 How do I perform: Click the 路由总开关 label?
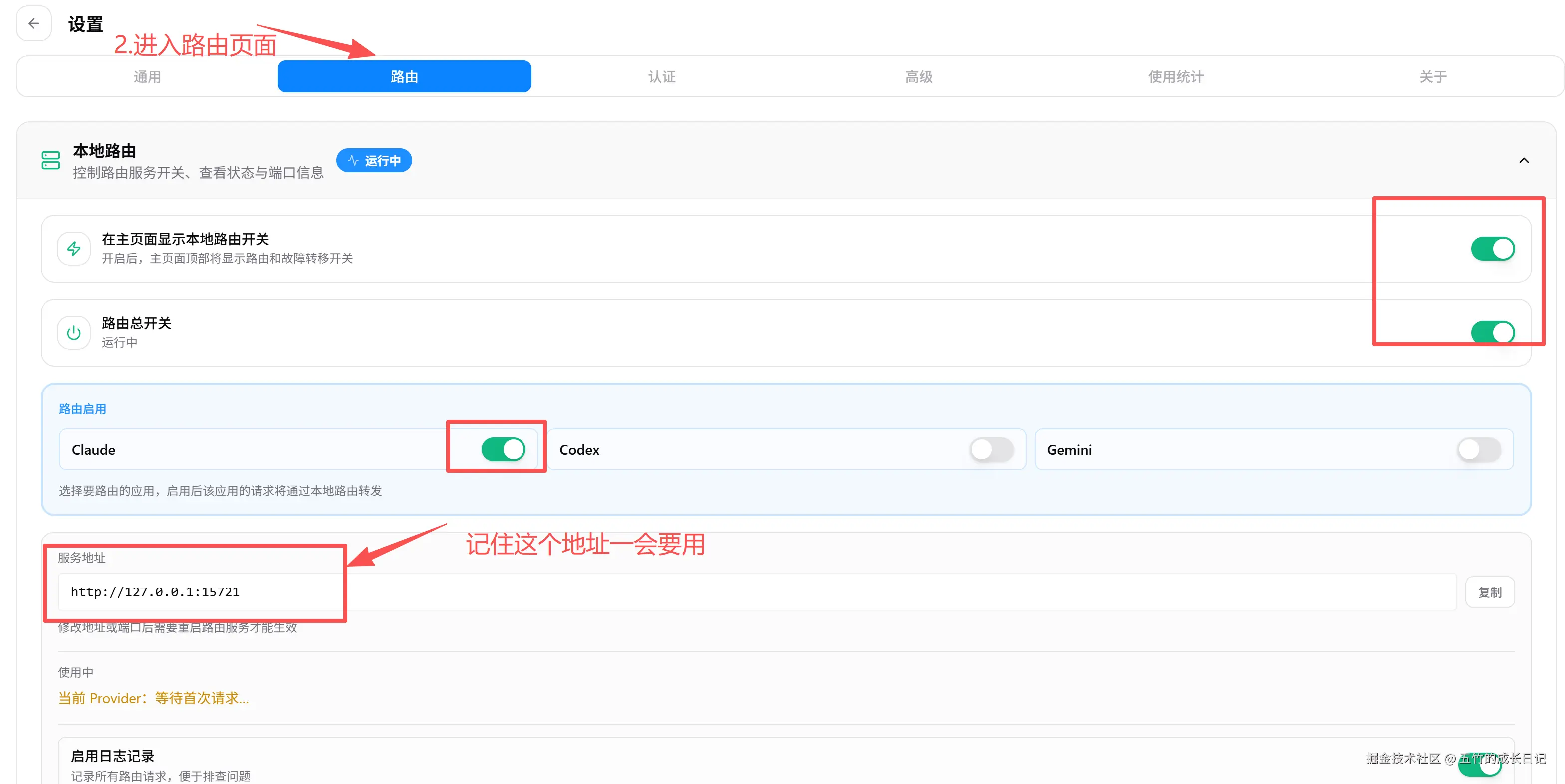tap(137, 323)
